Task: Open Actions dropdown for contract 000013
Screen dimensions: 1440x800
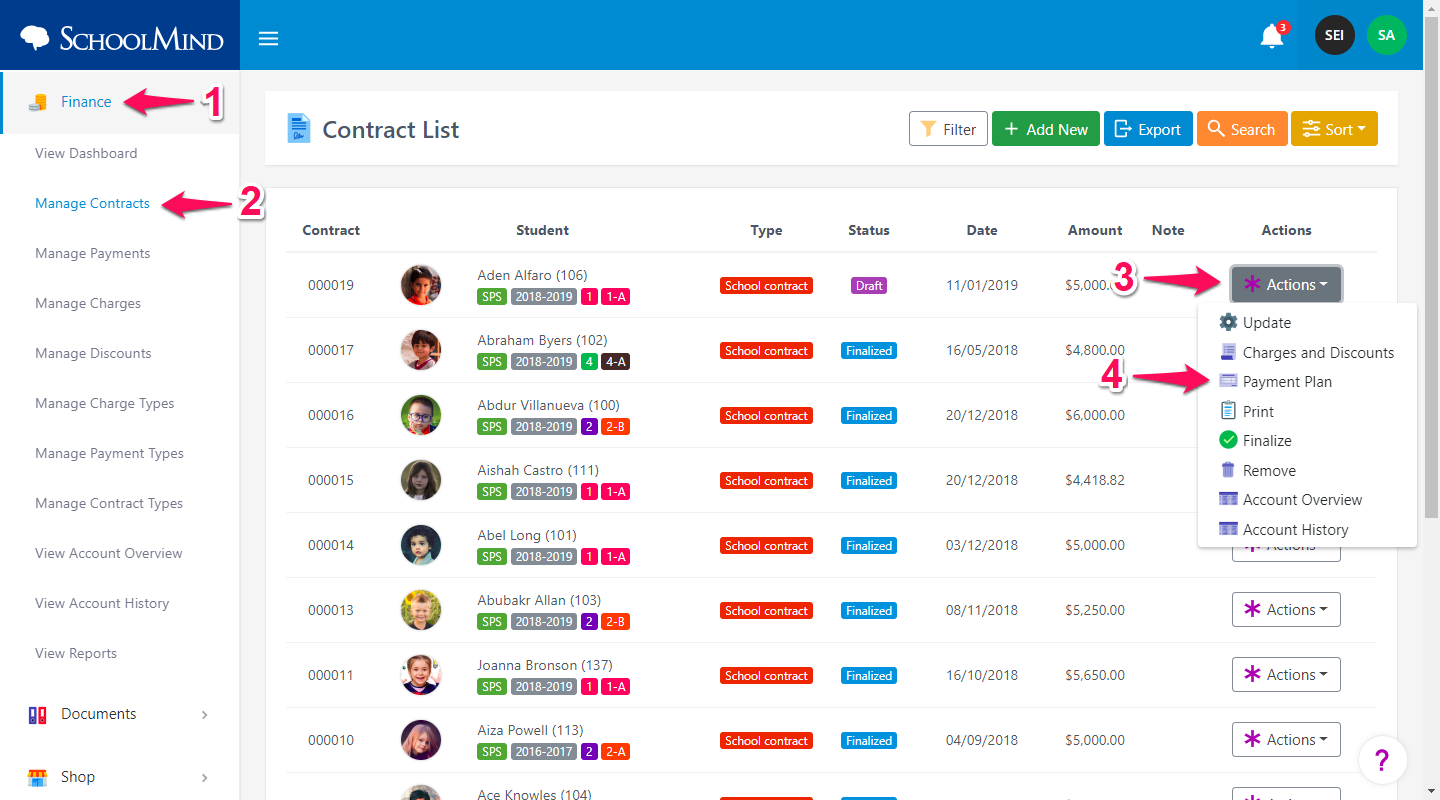Action: click(x=1286, y=609)
